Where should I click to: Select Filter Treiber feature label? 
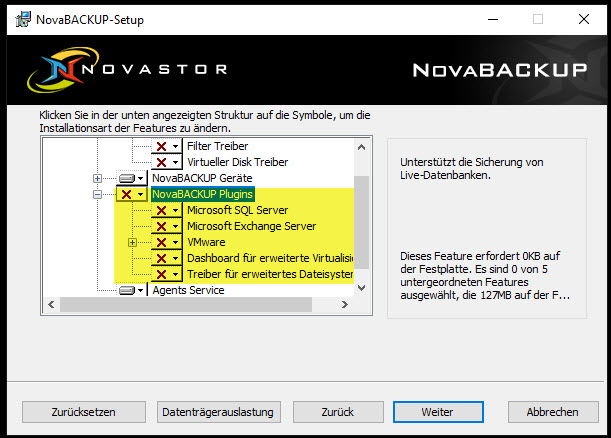[217, 146]
